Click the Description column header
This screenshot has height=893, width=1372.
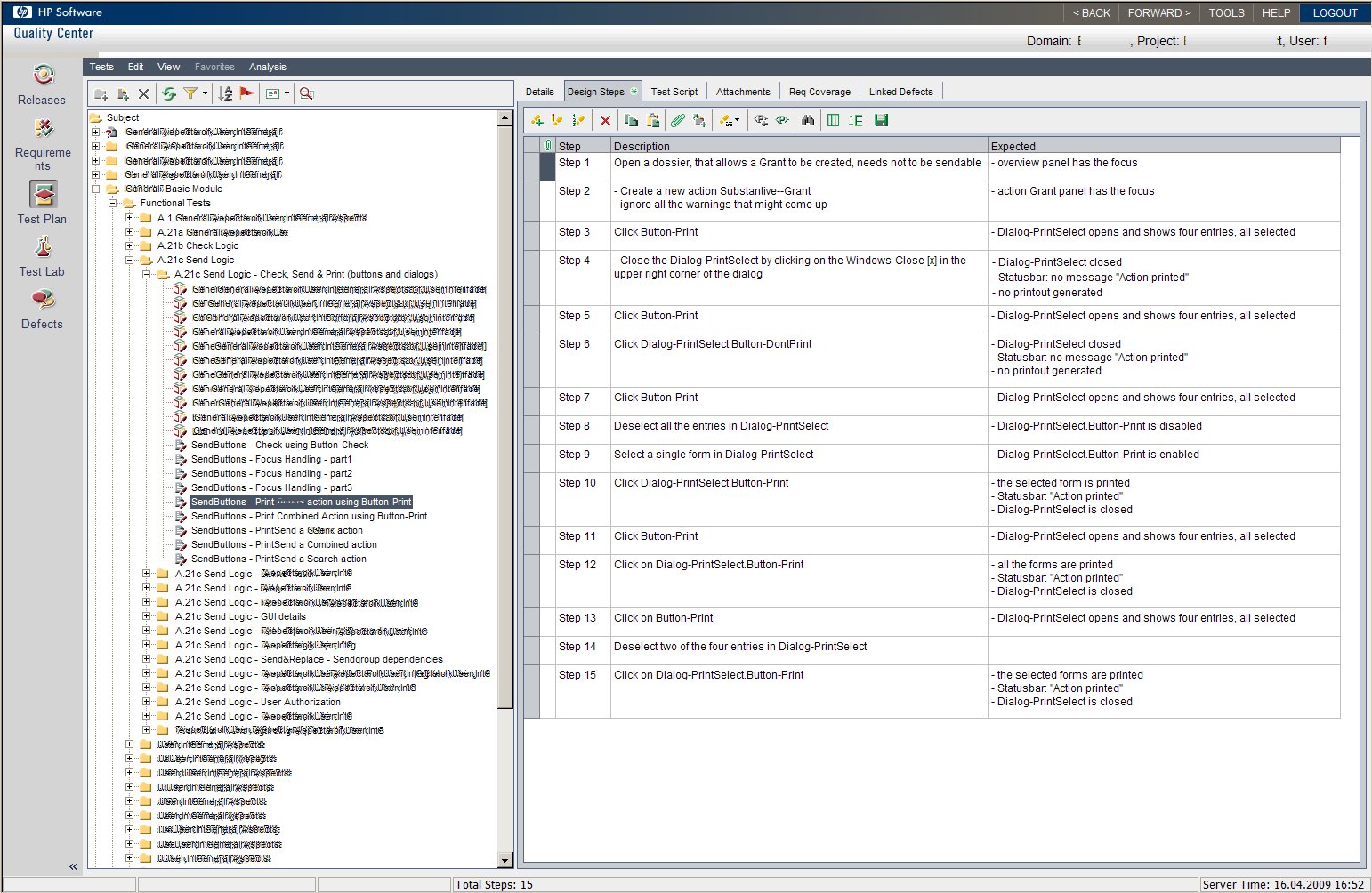798,146
